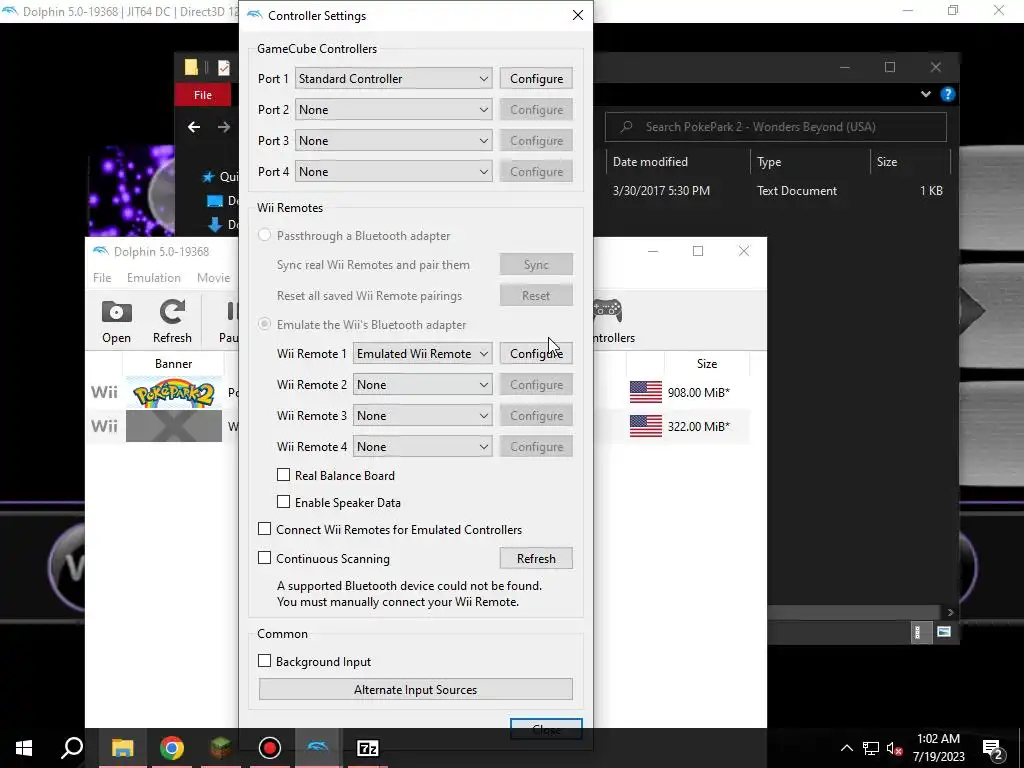Toggle Background Input checkbox

click(264, 661)
